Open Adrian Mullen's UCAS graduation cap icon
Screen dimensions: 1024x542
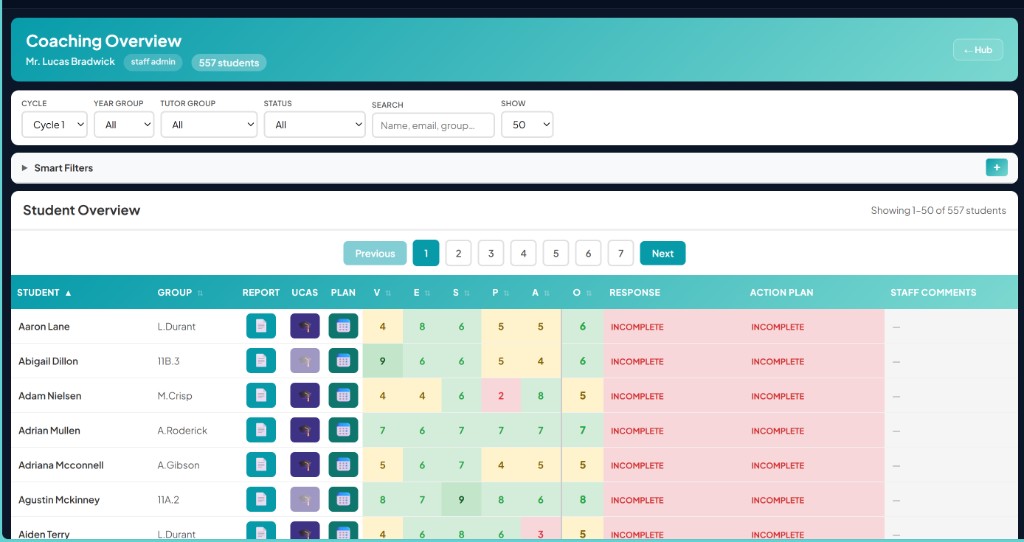304,431
